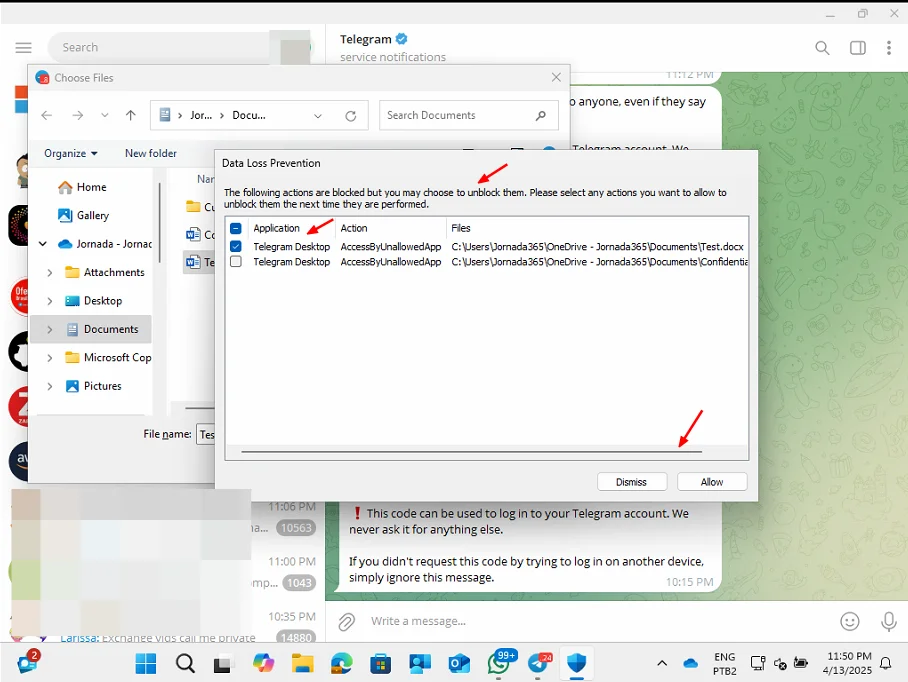Go forward in Choose Files dialog

coord(78,115)
